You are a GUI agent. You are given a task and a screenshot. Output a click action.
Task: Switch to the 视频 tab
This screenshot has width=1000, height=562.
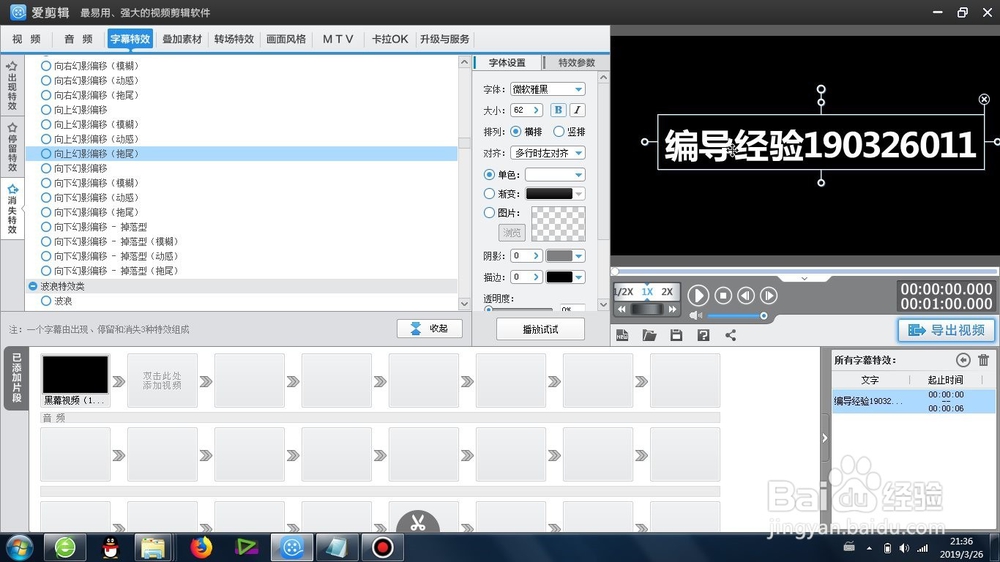pyautogui.click(x=26, y=39)
